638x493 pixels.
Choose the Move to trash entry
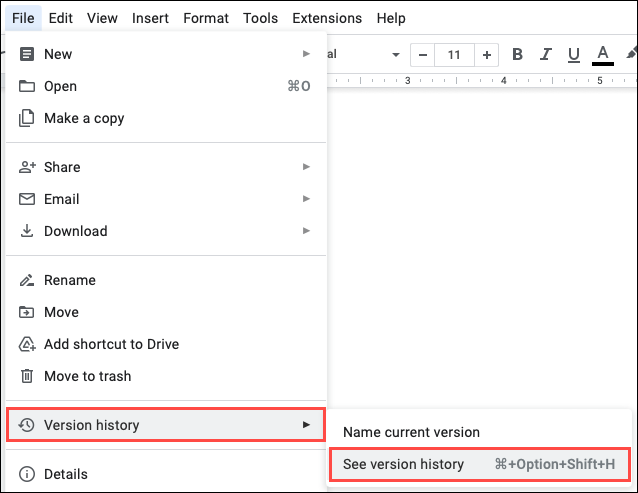(x=166, y=376)
